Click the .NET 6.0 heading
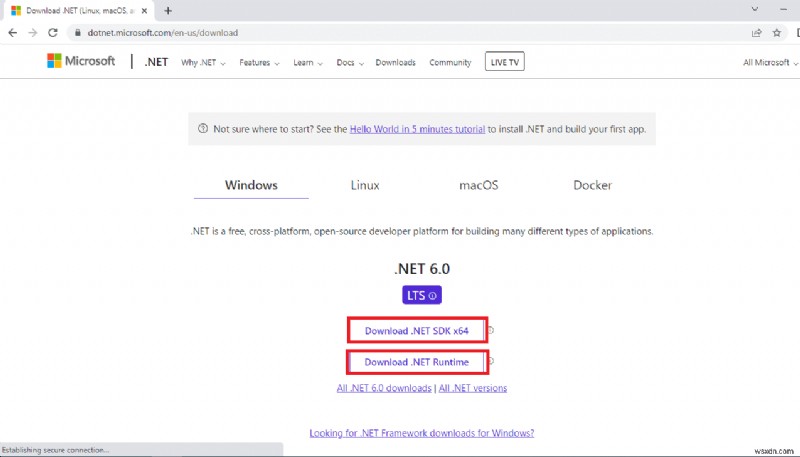The image size is (800, 457). pyautogui.click(x=422, y=269)
